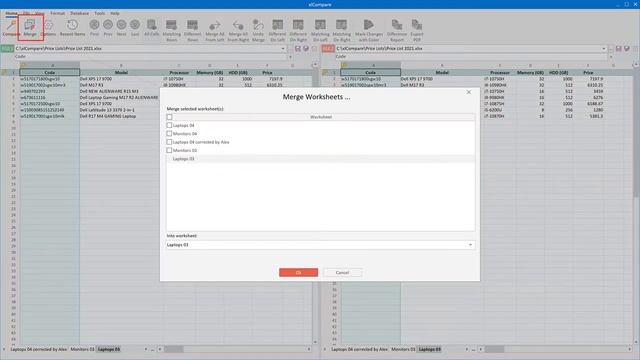Click Merge All From Left
Viewport: 640px width, 360px height.
pyautogui.click(x=215, y=30)
